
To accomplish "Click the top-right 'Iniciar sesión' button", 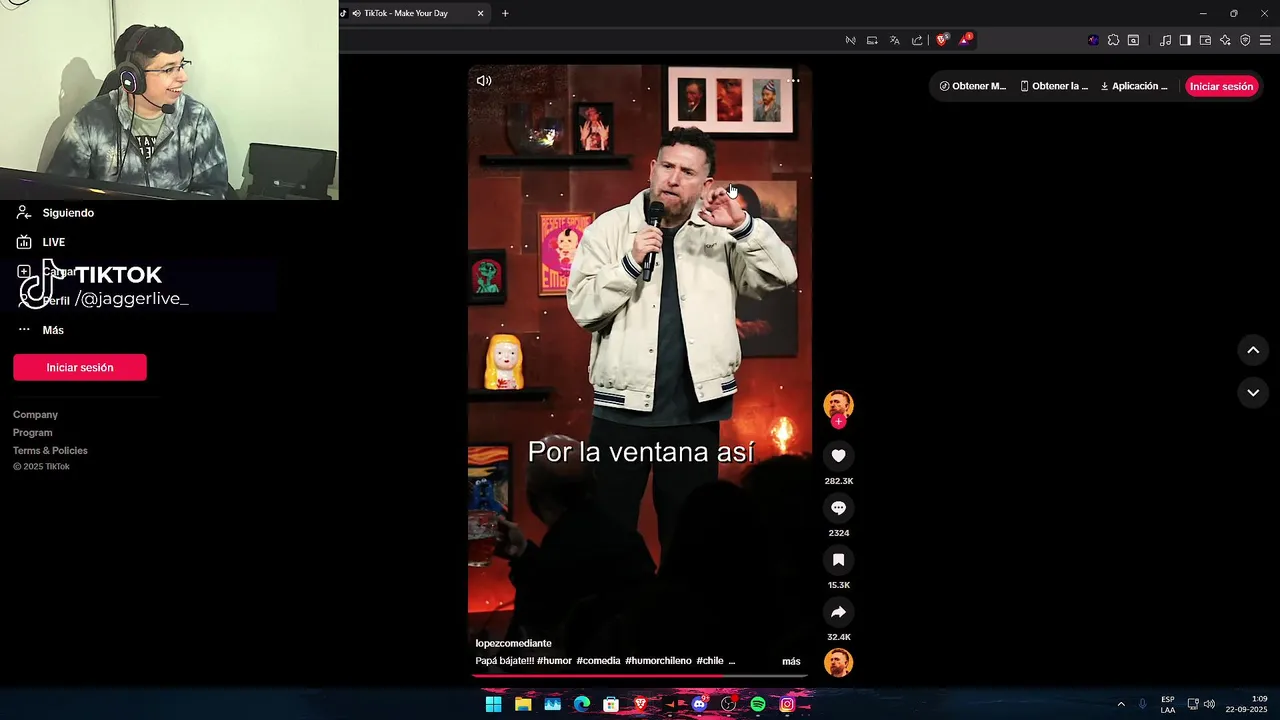I will click(1221, 86).
